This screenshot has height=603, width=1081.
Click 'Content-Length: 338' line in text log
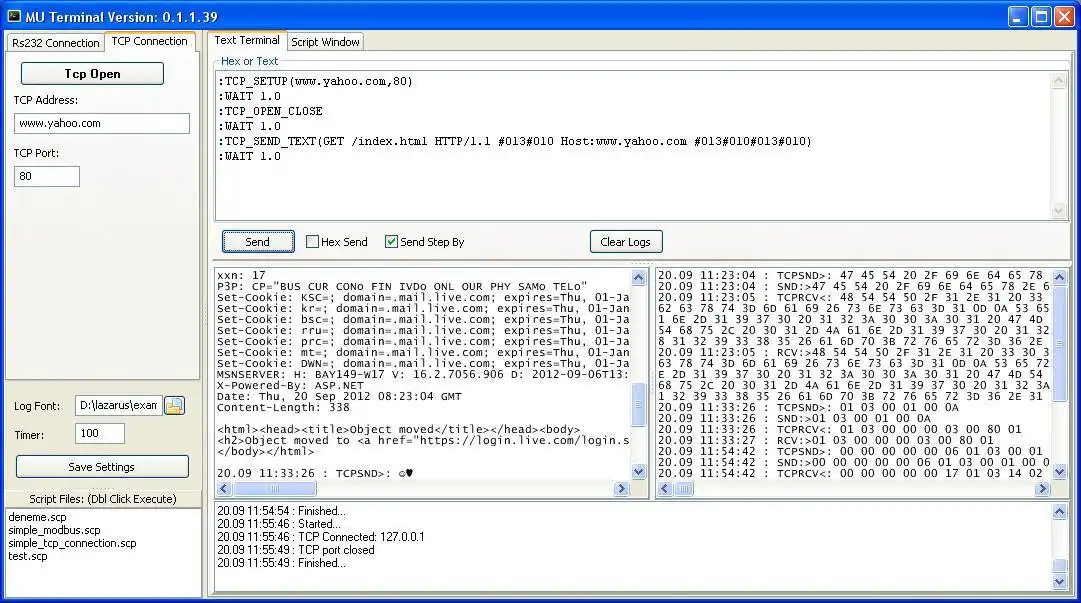(x=283, y=407)
